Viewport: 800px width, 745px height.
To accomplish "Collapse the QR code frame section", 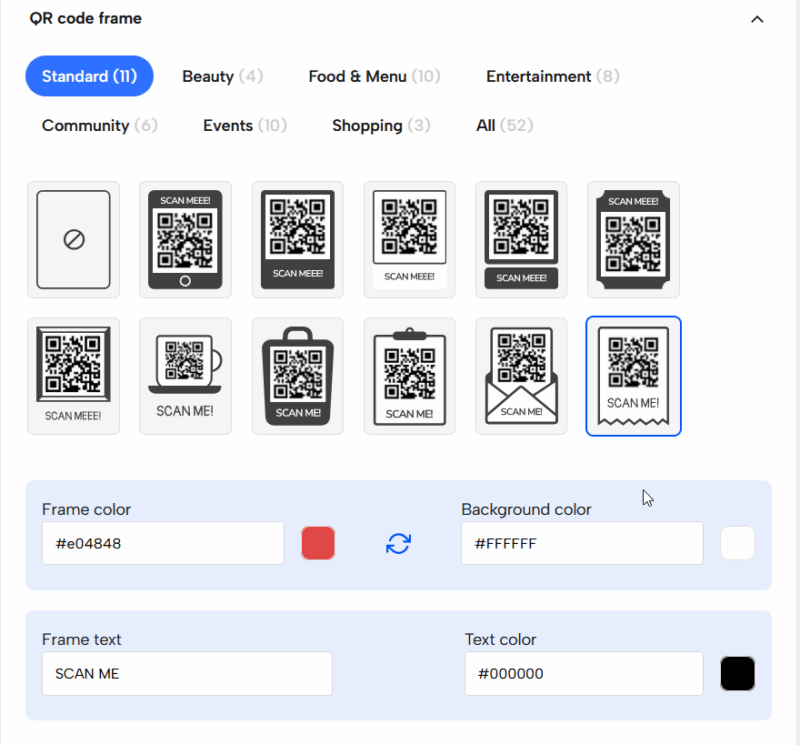I will pos(757,19).
